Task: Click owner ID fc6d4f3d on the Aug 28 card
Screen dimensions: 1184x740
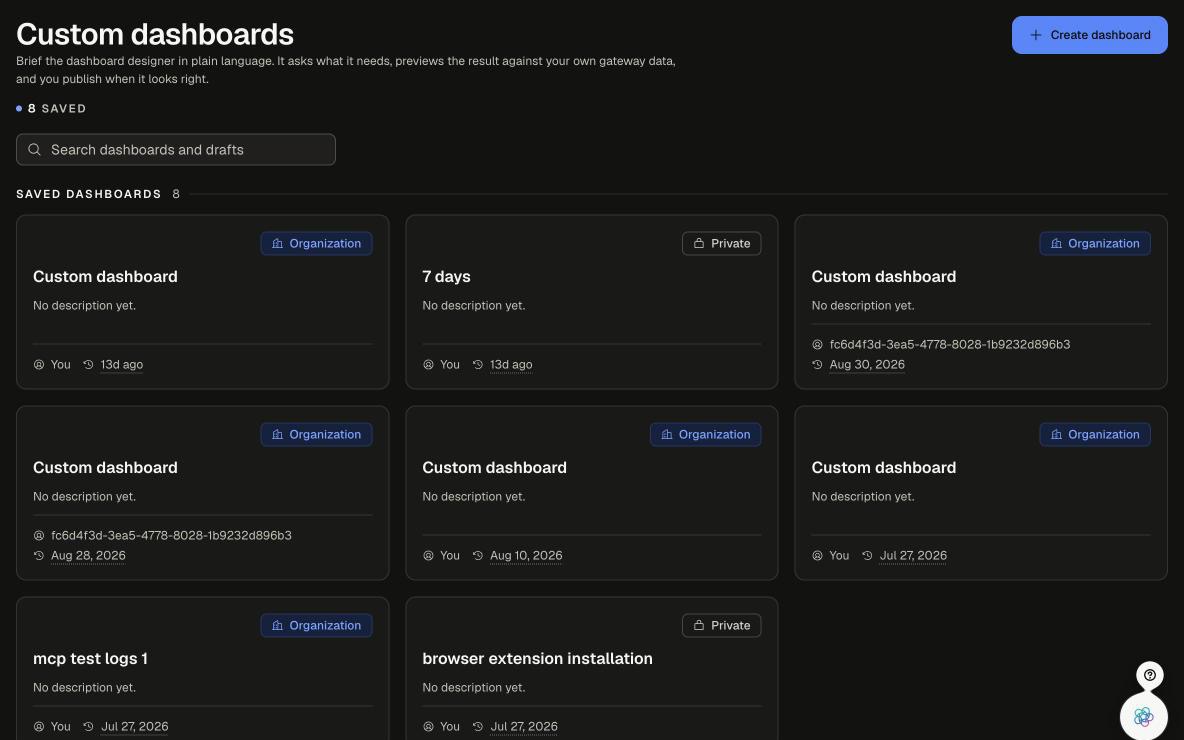Action: point(171,535)
